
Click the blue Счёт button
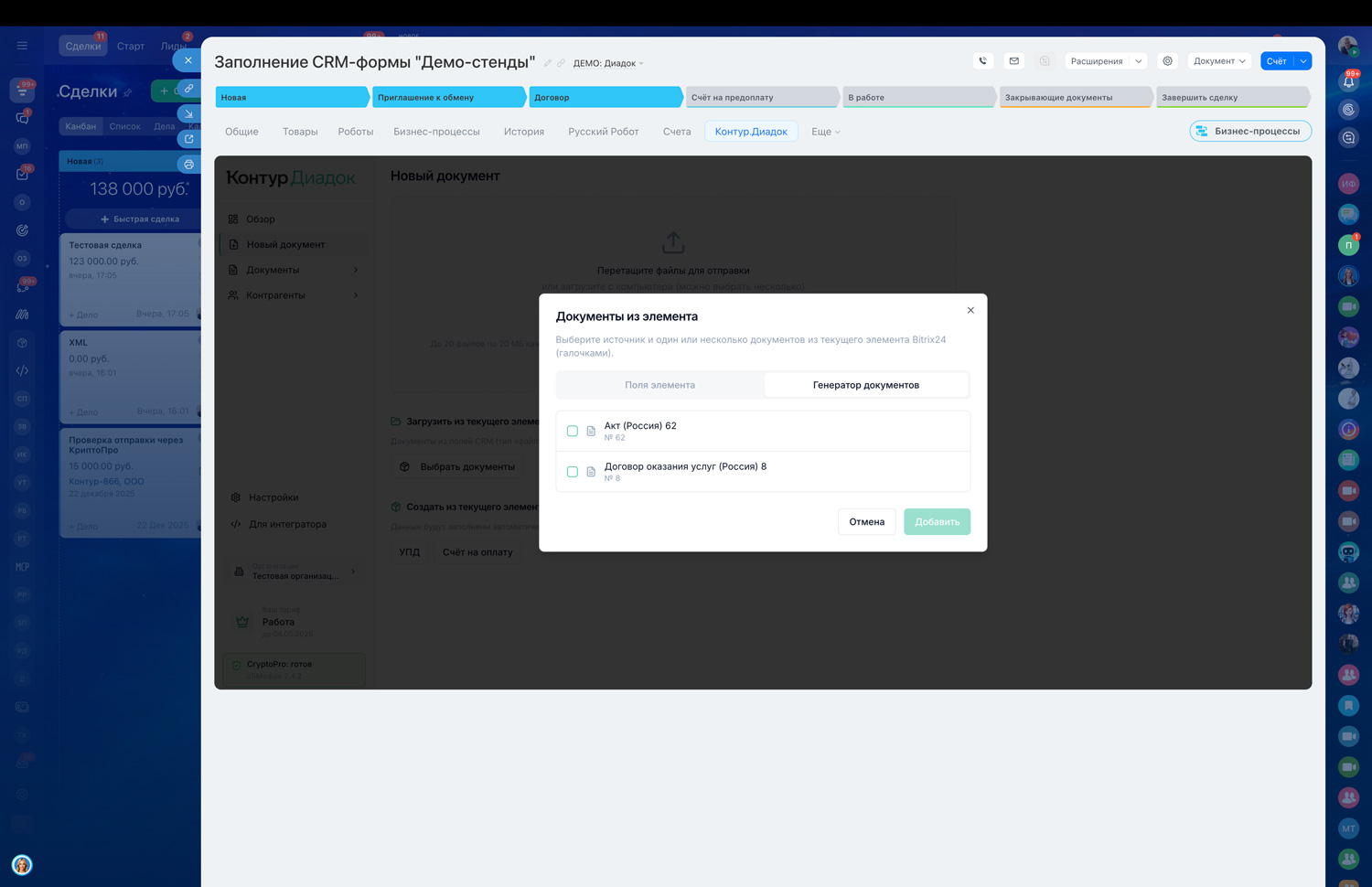click(x=1277, y=61)
